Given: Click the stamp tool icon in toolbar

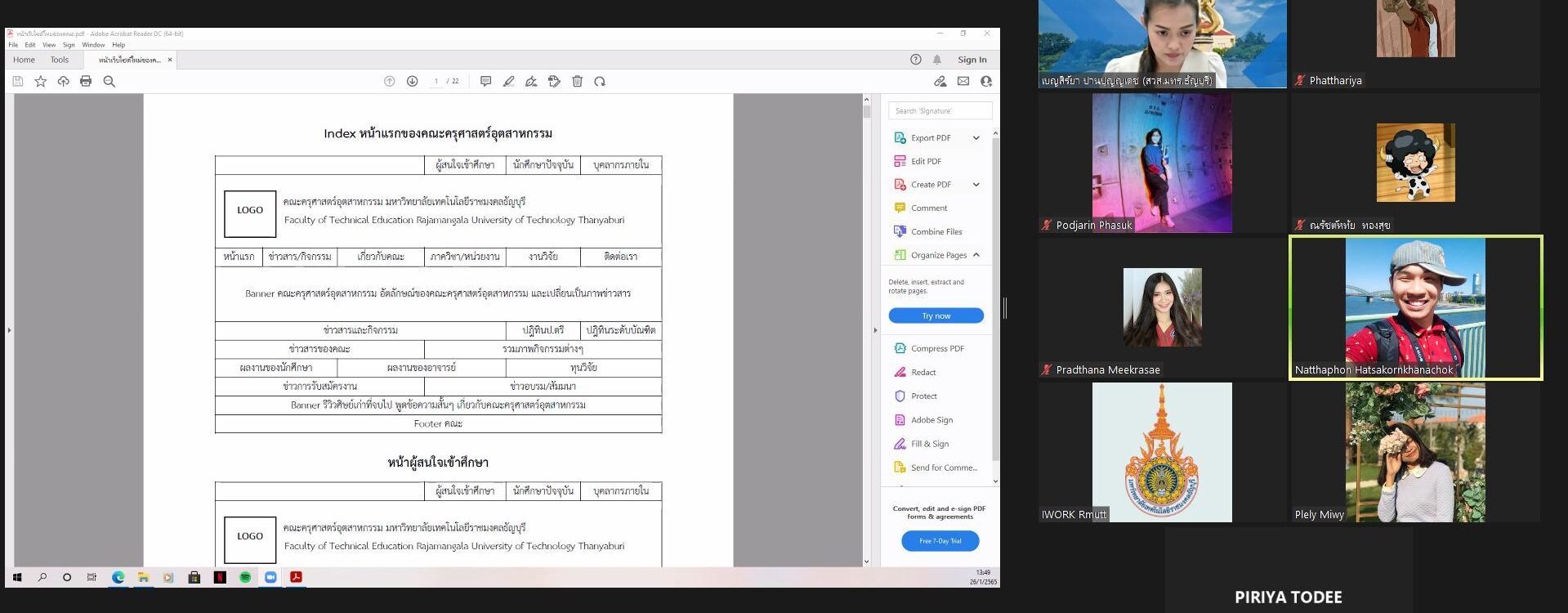Looking at the screenshot, I should [554, 81].
